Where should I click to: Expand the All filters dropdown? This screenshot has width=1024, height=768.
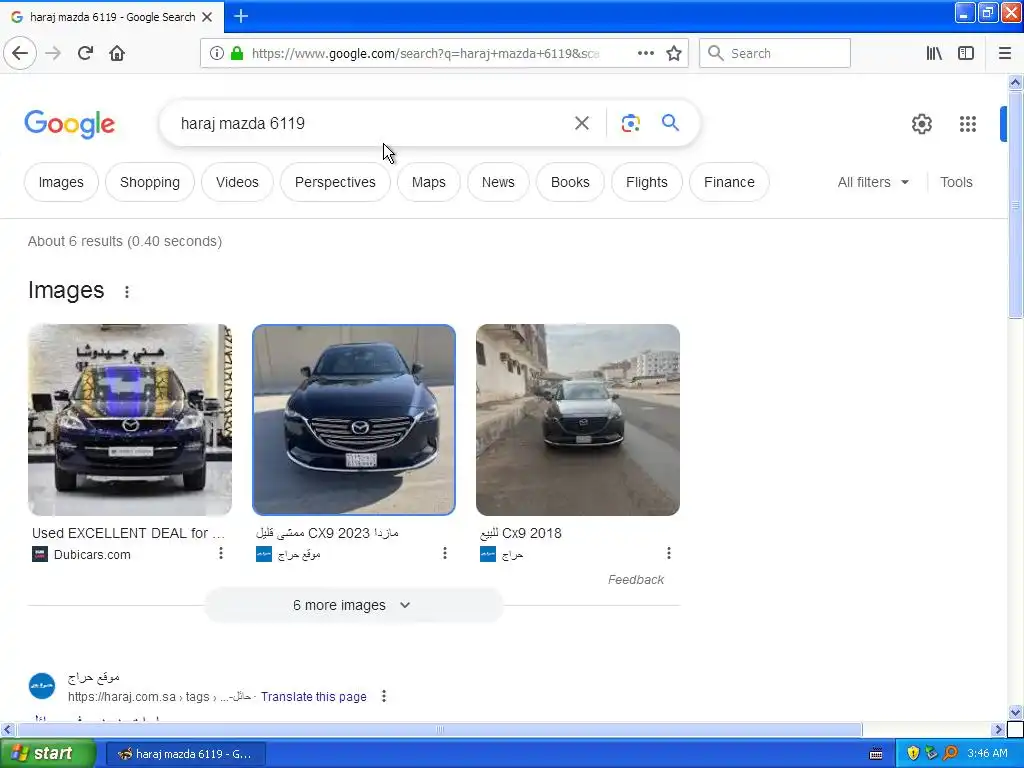[873, 182]
